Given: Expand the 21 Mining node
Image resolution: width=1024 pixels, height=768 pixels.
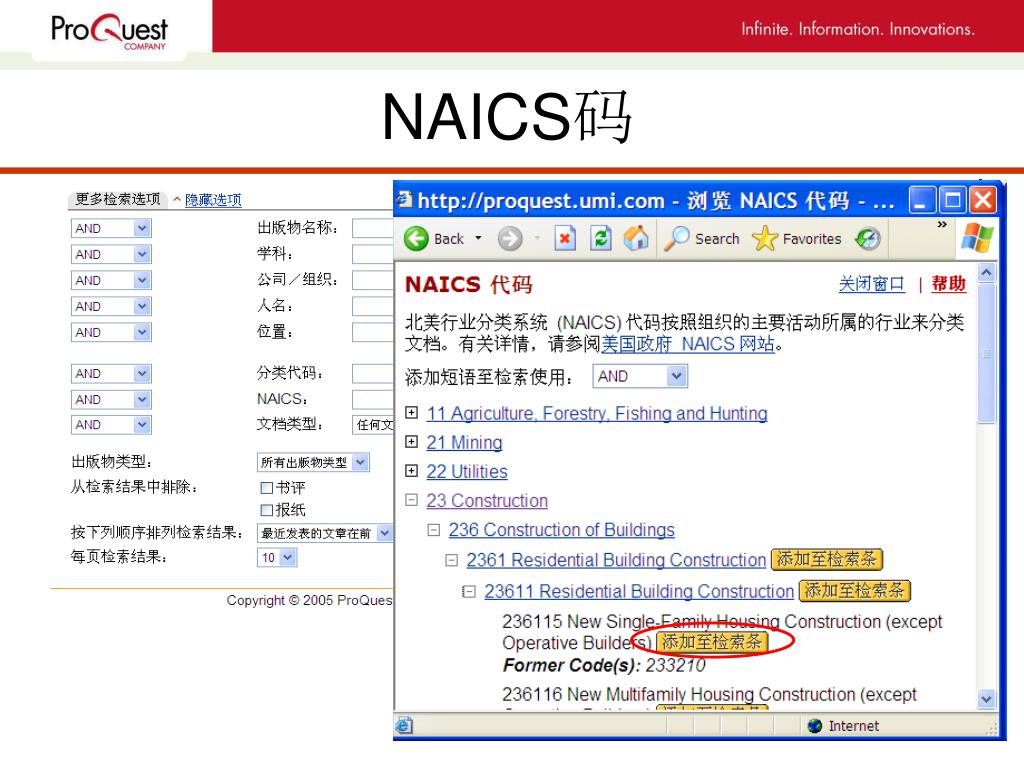Looking at the screenshot, I should pyautogui.click(x=411, y=442).
